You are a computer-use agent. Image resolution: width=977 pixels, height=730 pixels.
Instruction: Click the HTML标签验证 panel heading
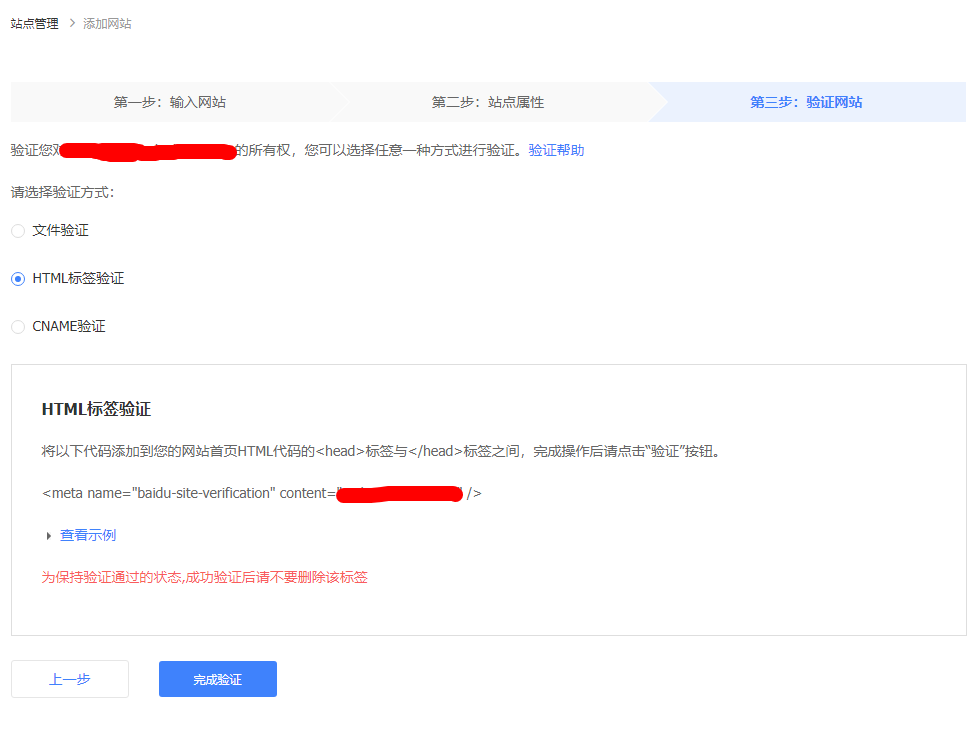[96, 409]
